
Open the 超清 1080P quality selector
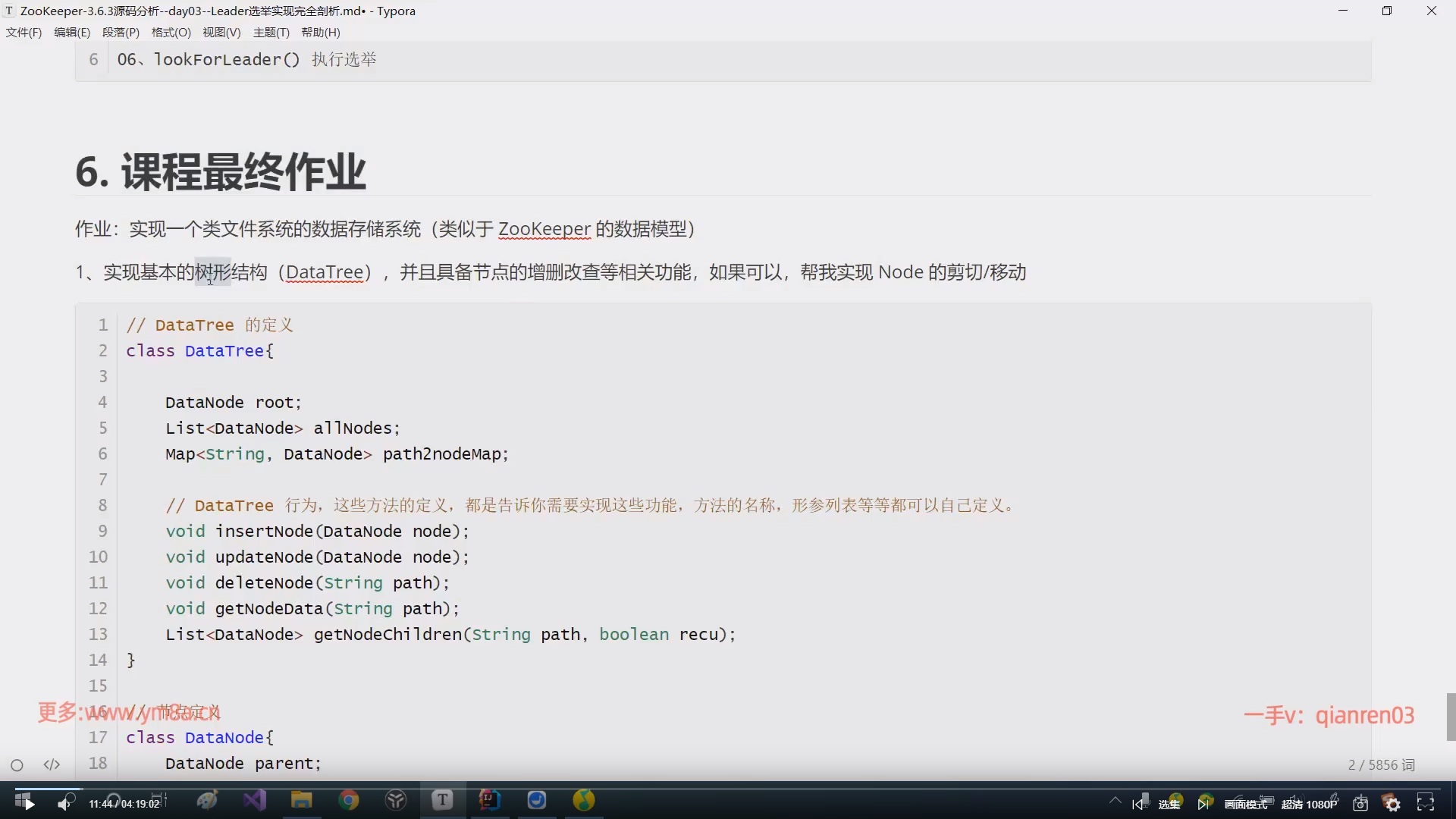point(1309,804)
